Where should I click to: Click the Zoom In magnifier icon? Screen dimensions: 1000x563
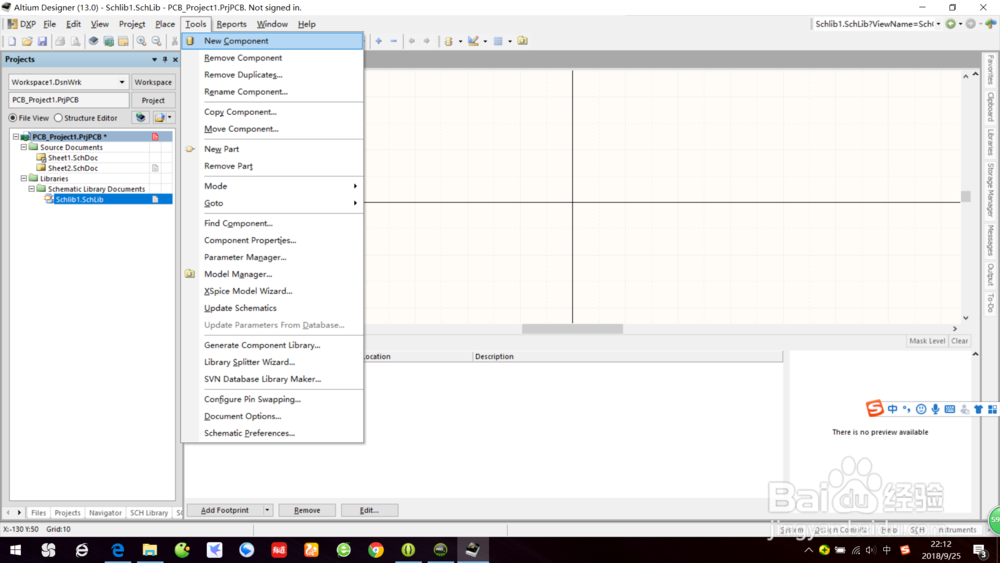point(141,41)
